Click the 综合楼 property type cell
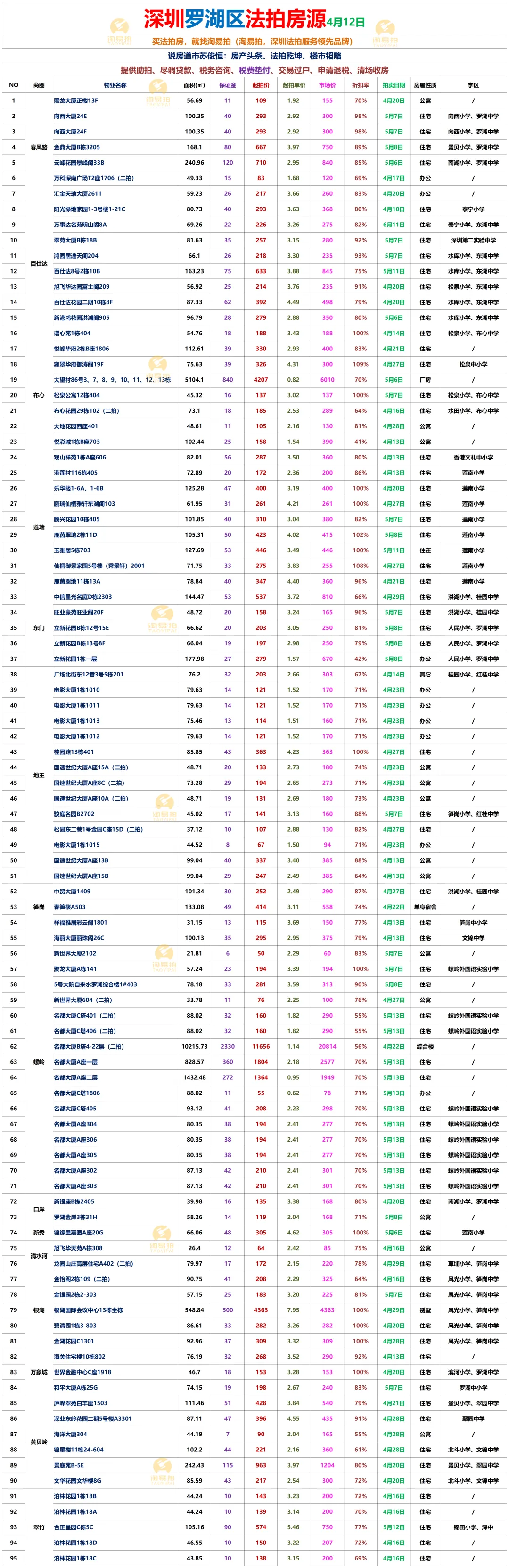Screen dimensions: 509x1568 pos(425,1046)
